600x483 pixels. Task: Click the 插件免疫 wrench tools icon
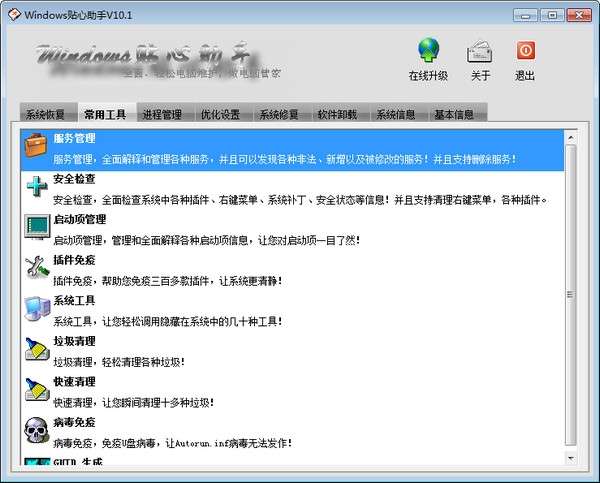coord(37,267)
